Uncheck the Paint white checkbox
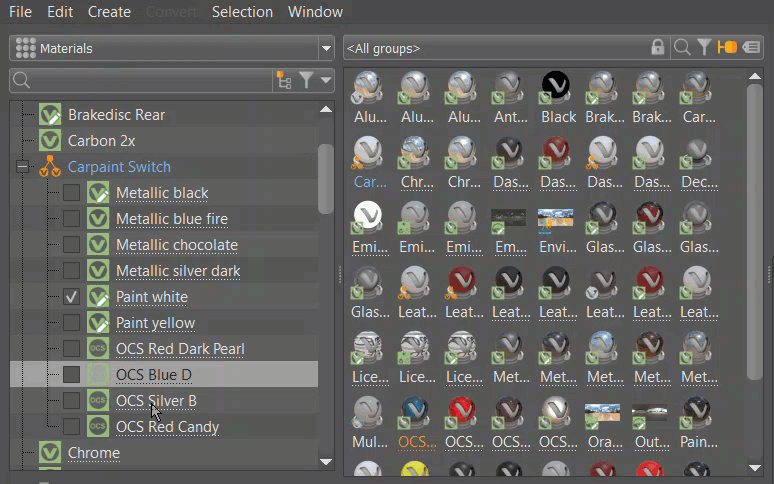Screen dimensions: 774x484 [x=71, y=297]
